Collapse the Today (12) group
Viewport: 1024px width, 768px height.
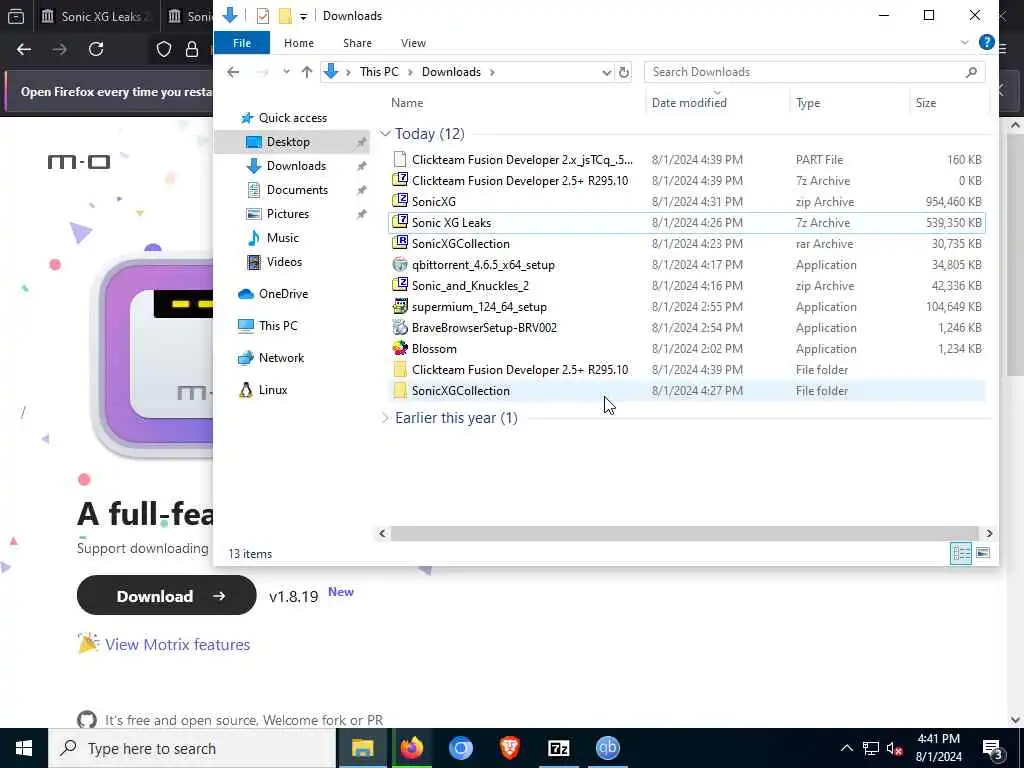pos(385,134)
